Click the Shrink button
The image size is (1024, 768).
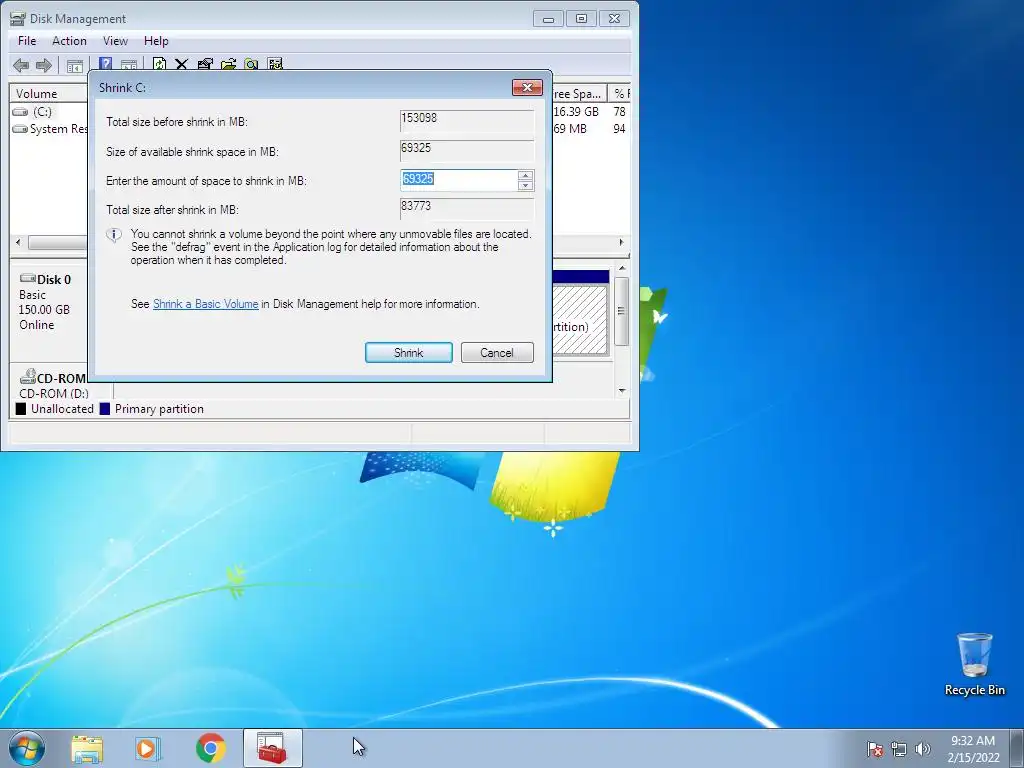409,353
